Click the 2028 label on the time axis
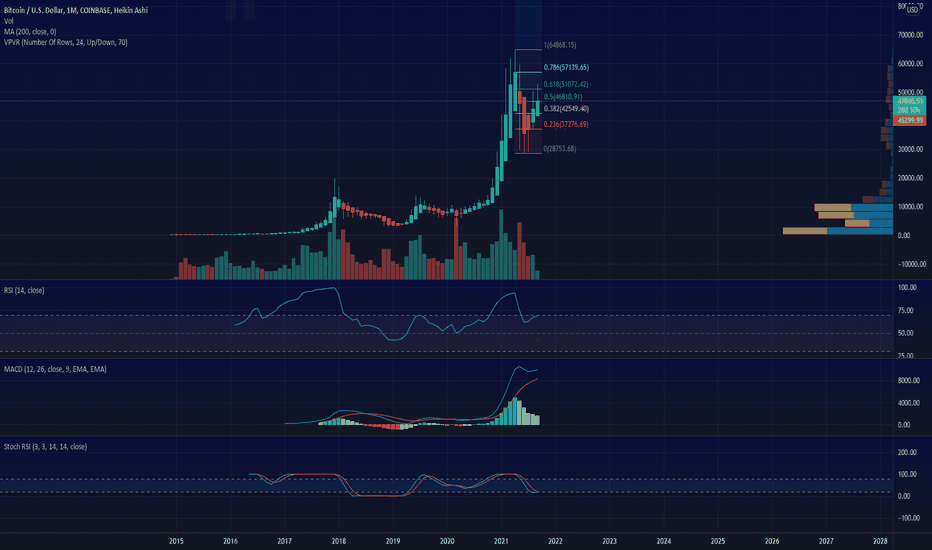 [x=880, y=541]
